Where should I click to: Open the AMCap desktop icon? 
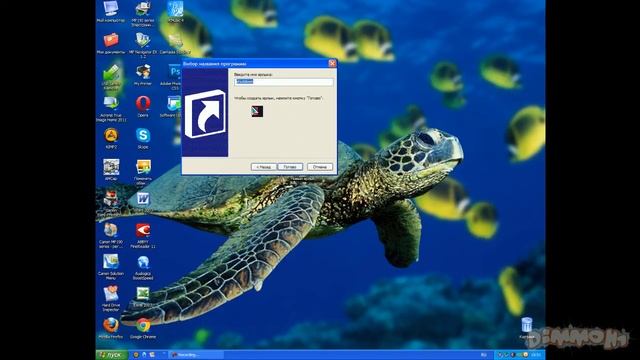(x=111, y=170)
